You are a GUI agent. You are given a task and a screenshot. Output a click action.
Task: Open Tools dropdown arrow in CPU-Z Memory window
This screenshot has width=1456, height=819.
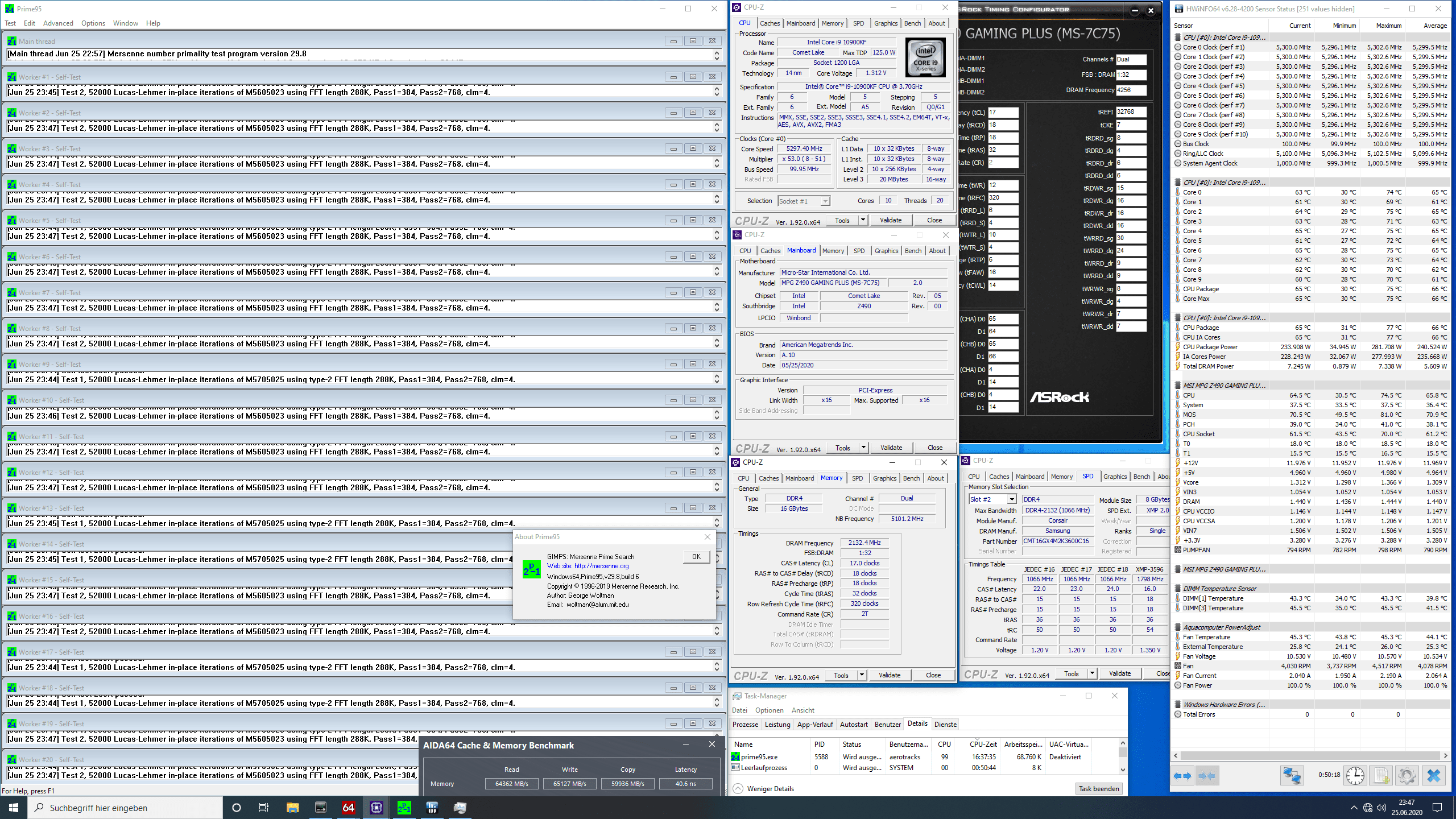[862, 675]
